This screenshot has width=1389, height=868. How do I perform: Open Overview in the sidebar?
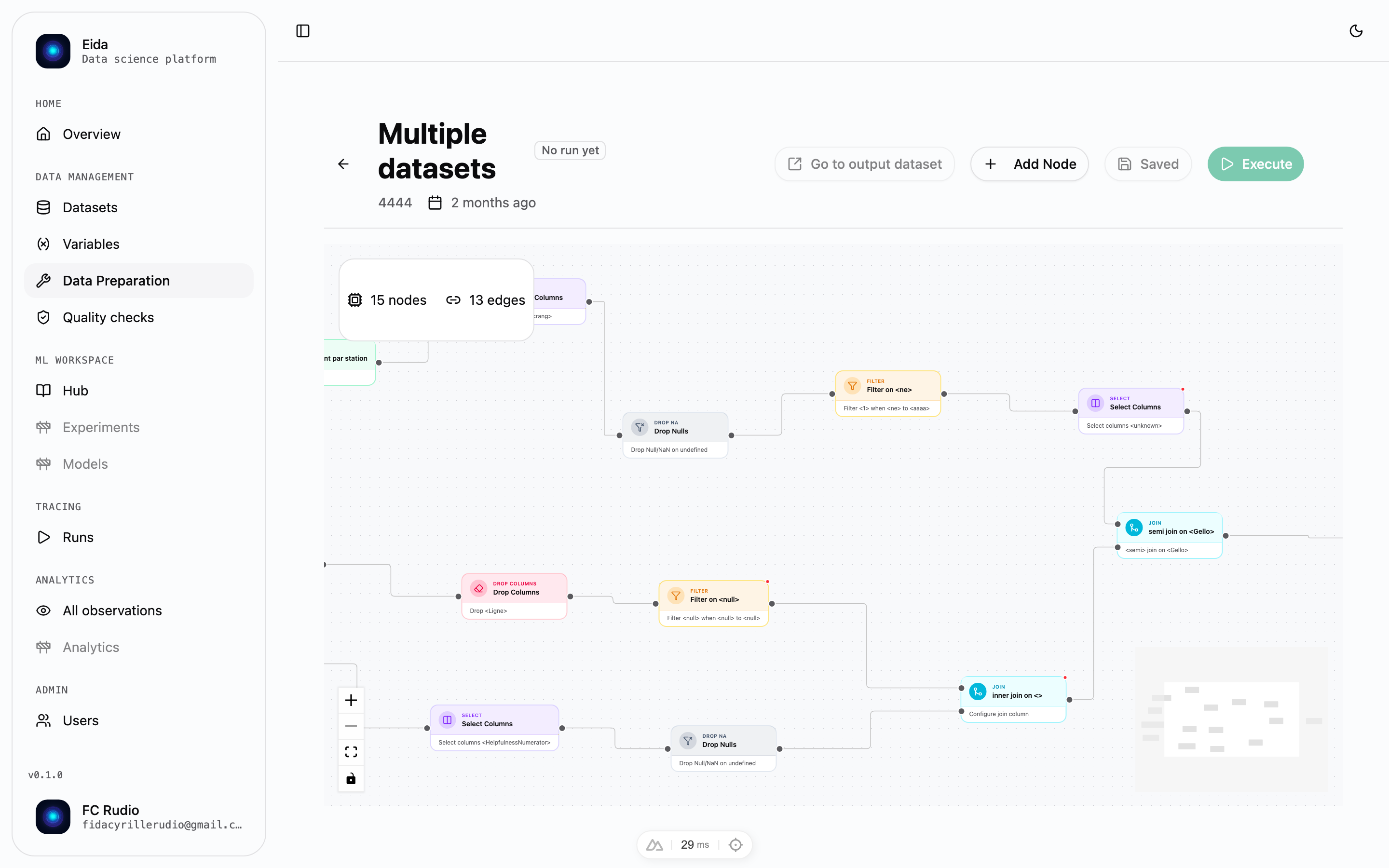[138, 134]
